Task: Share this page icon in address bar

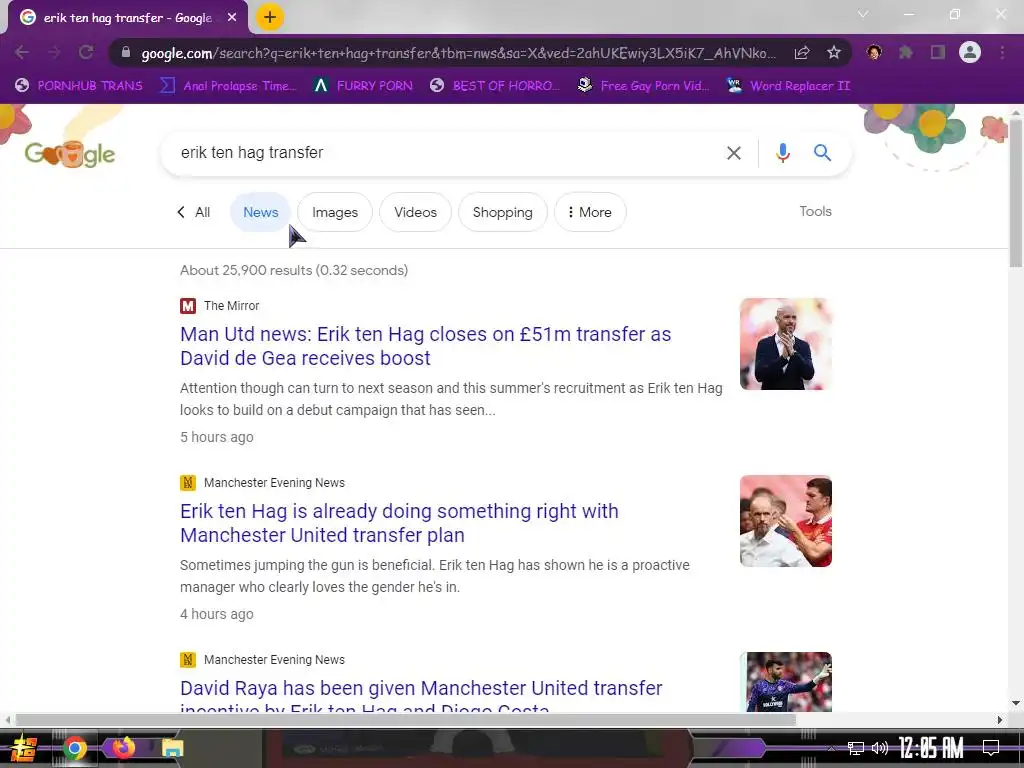Action: [802, 53]
